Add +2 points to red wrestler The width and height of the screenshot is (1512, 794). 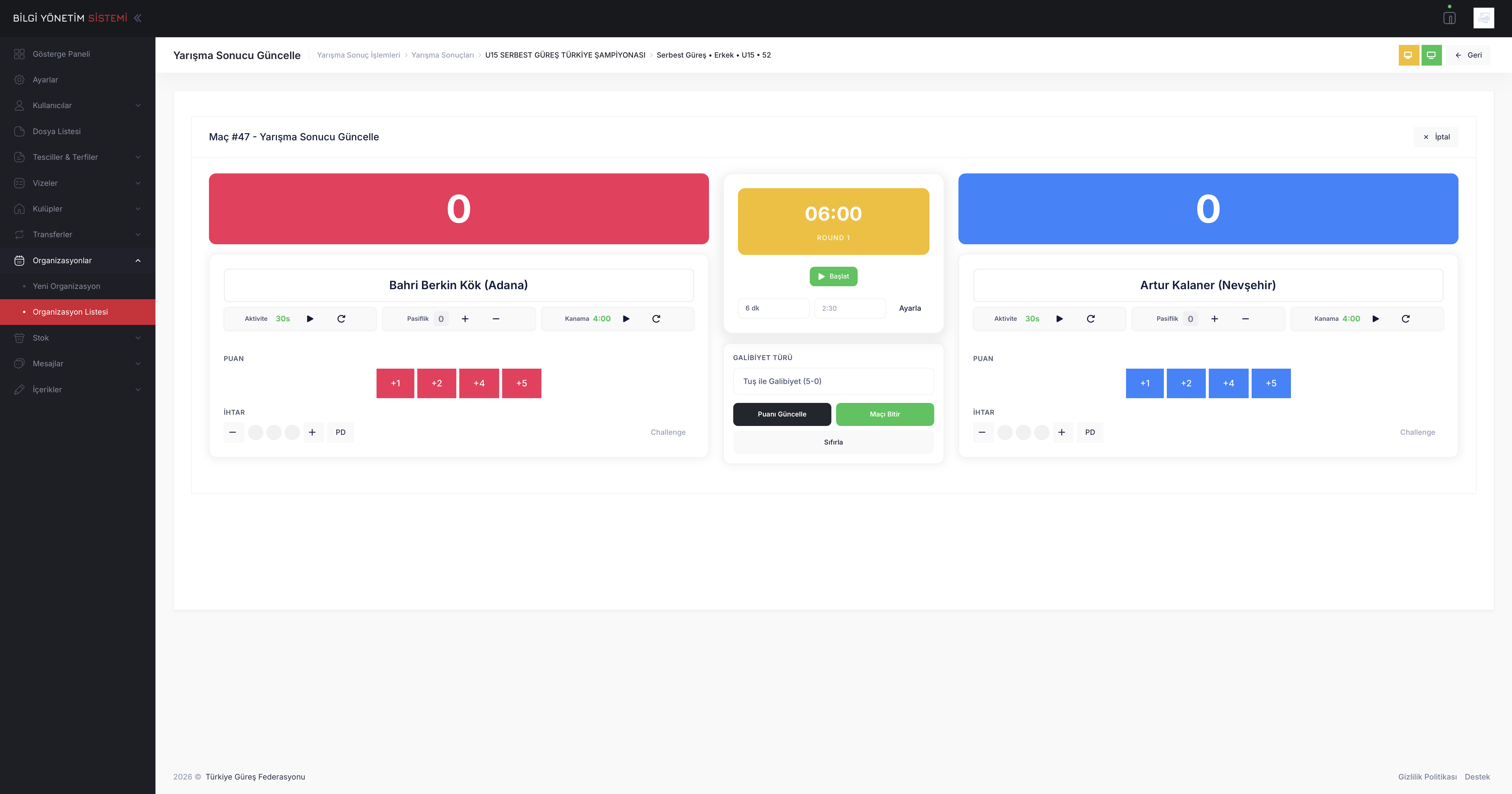click(437, 383)
